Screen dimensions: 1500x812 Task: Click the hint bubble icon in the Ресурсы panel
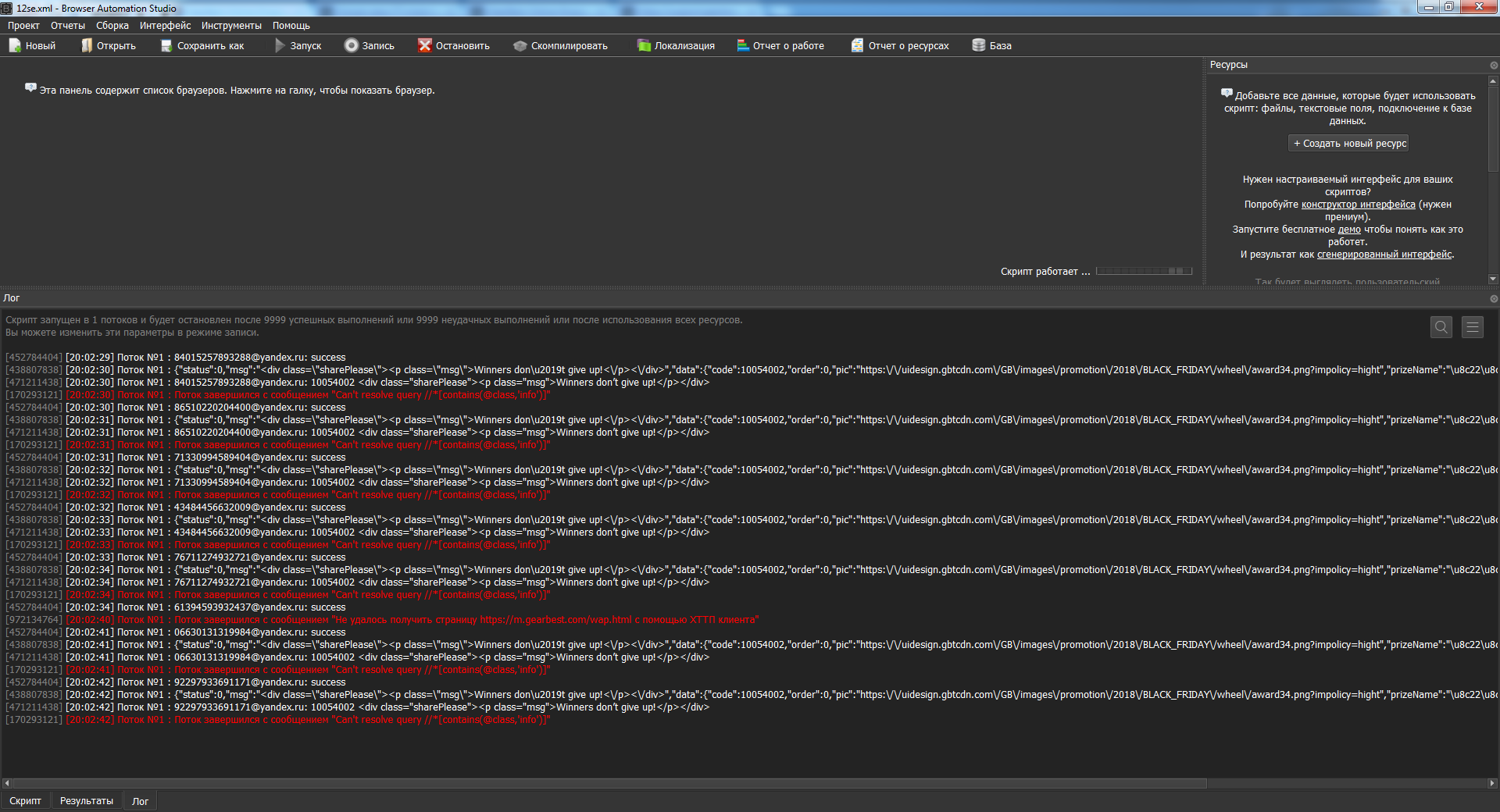click(x=1227, y=94)
